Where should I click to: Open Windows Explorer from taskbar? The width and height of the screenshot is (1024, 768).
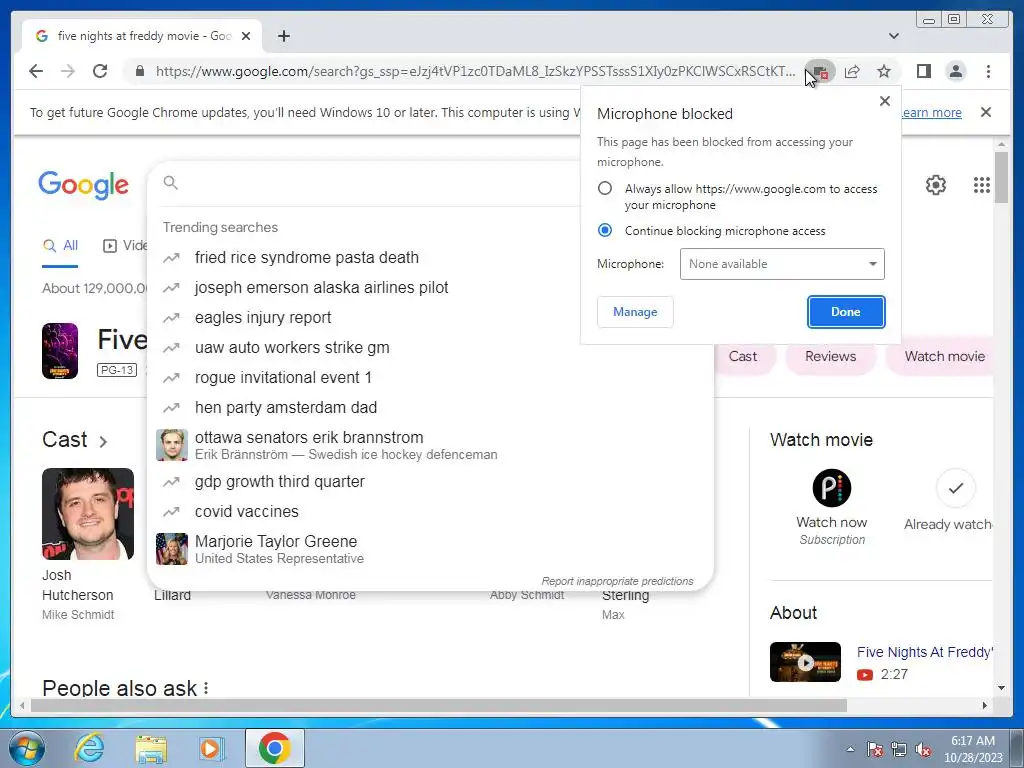point(151,748)
